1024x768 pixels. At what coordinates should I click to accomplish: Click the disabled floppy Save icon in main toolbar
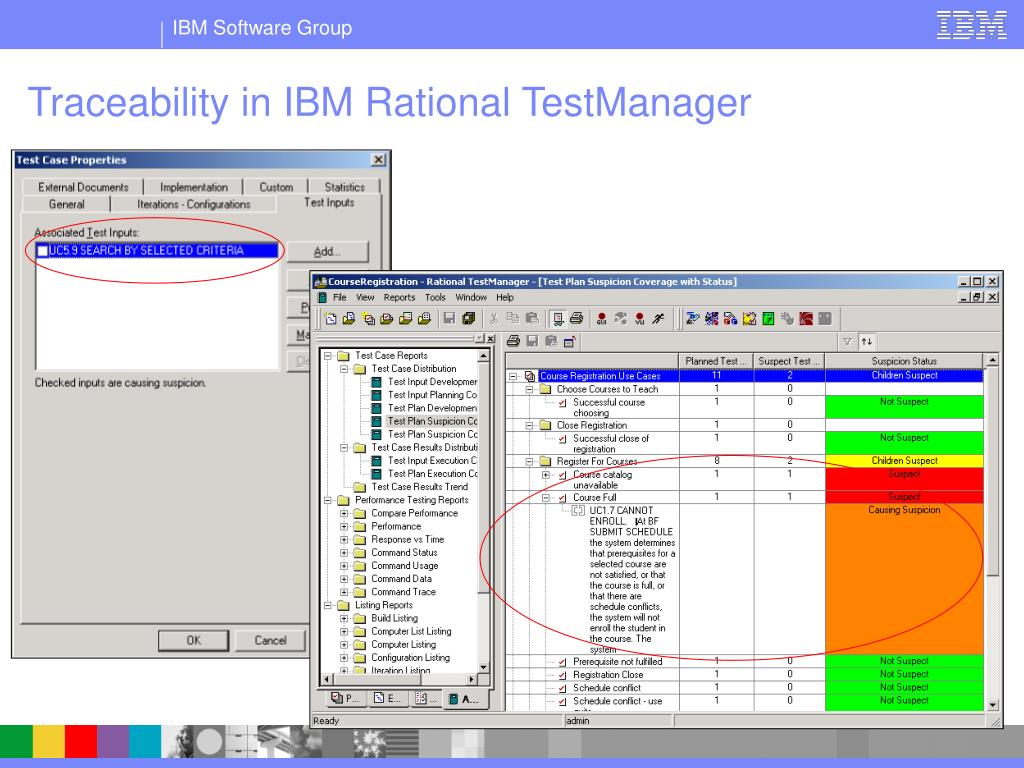(x=449, y=318)
